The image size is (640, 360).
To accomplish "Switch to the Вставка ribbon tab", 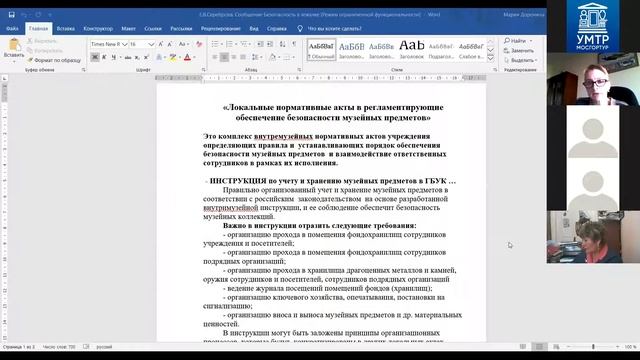I will click(66, 29).
